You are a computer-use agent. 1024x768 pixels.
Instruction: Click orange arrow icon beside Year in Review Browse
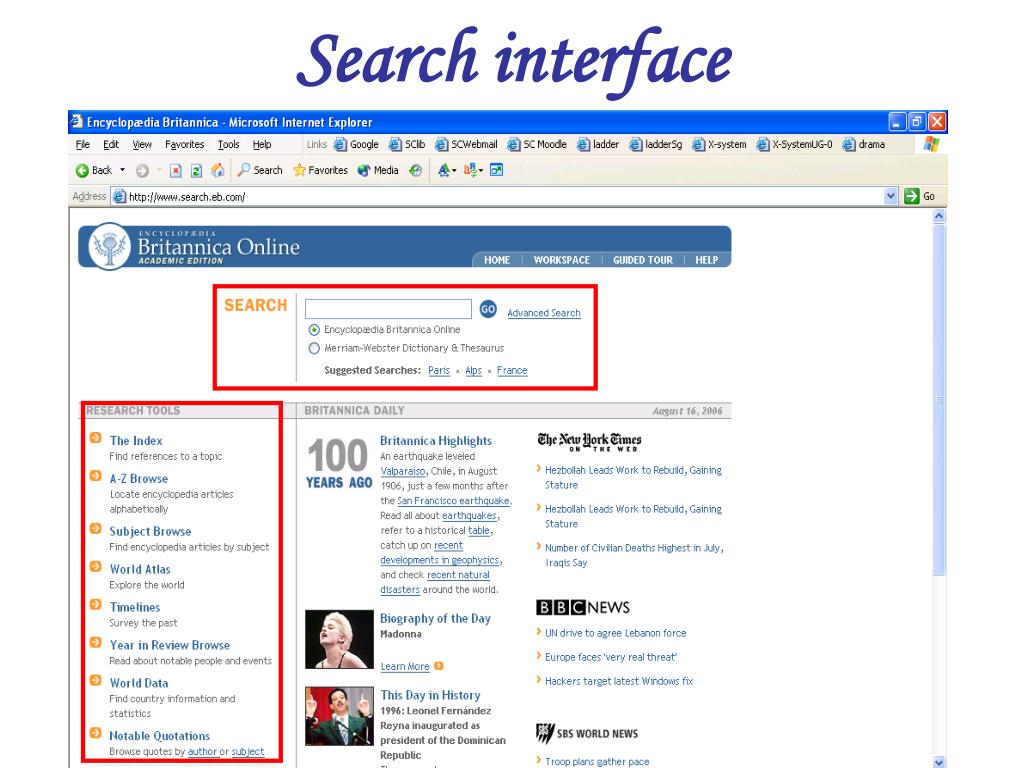(95, 643)
